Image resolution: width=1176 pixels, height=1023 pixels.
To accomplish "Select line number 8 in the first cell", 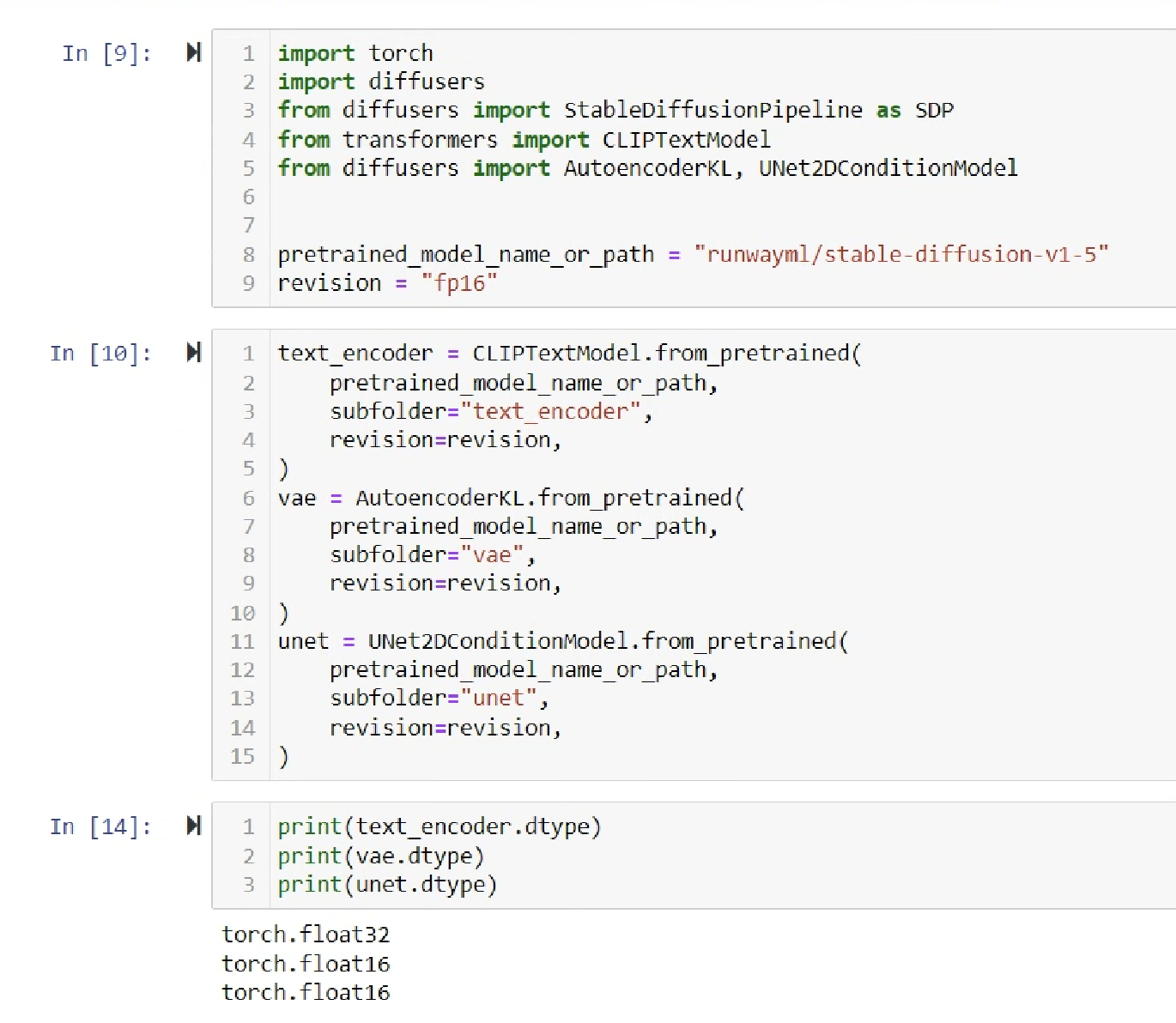I will pos(248,254).
